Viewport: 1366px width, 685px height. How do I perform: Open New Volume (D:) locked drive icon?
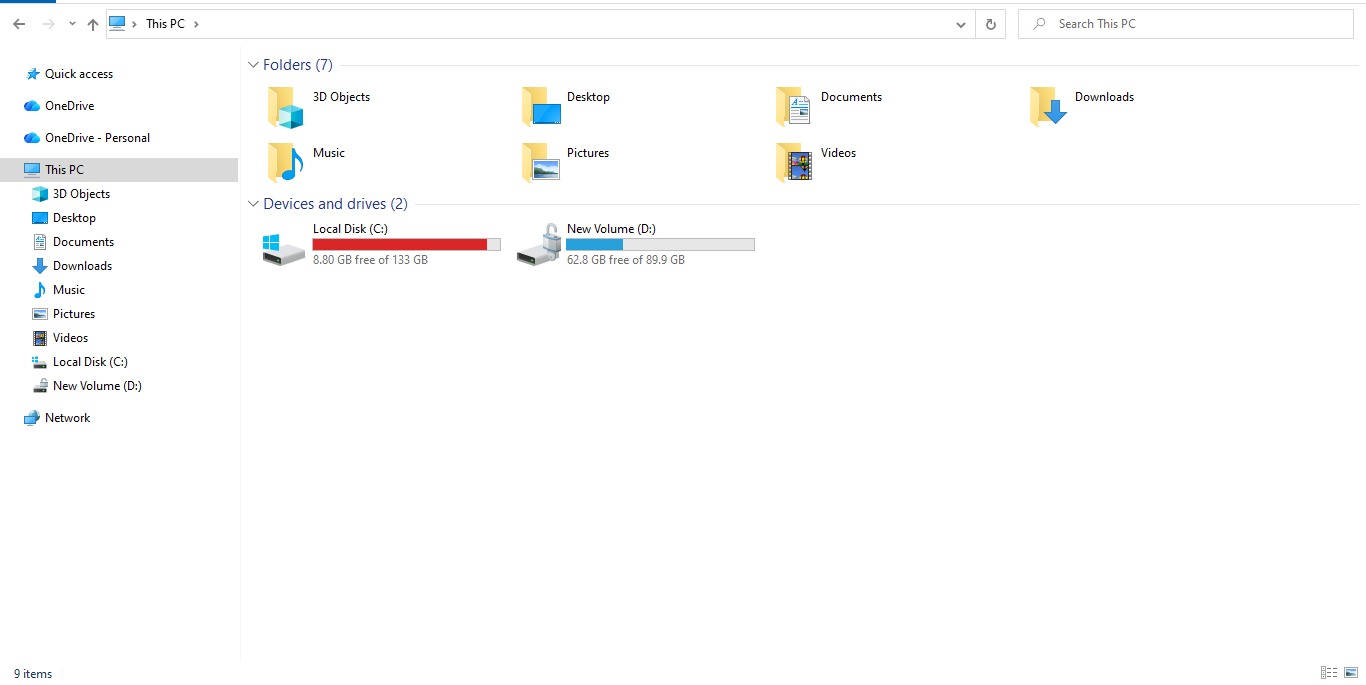(x=538, y=246)
